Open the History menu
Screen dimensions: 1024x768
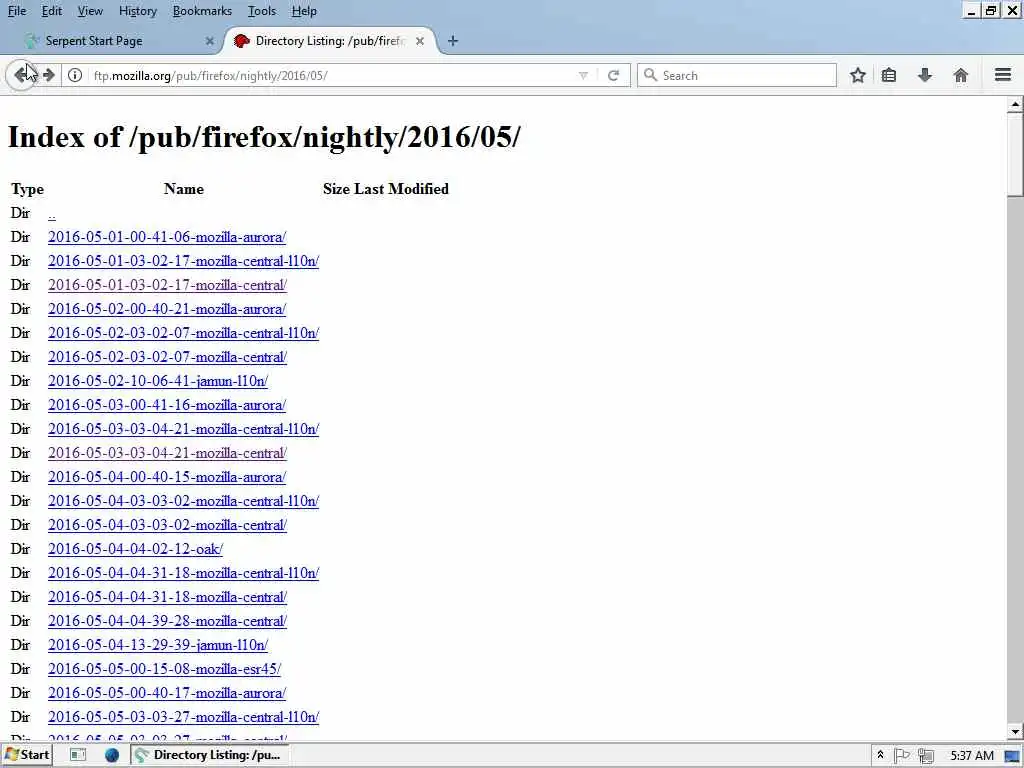pyautogui.click(x=137, y=11)
